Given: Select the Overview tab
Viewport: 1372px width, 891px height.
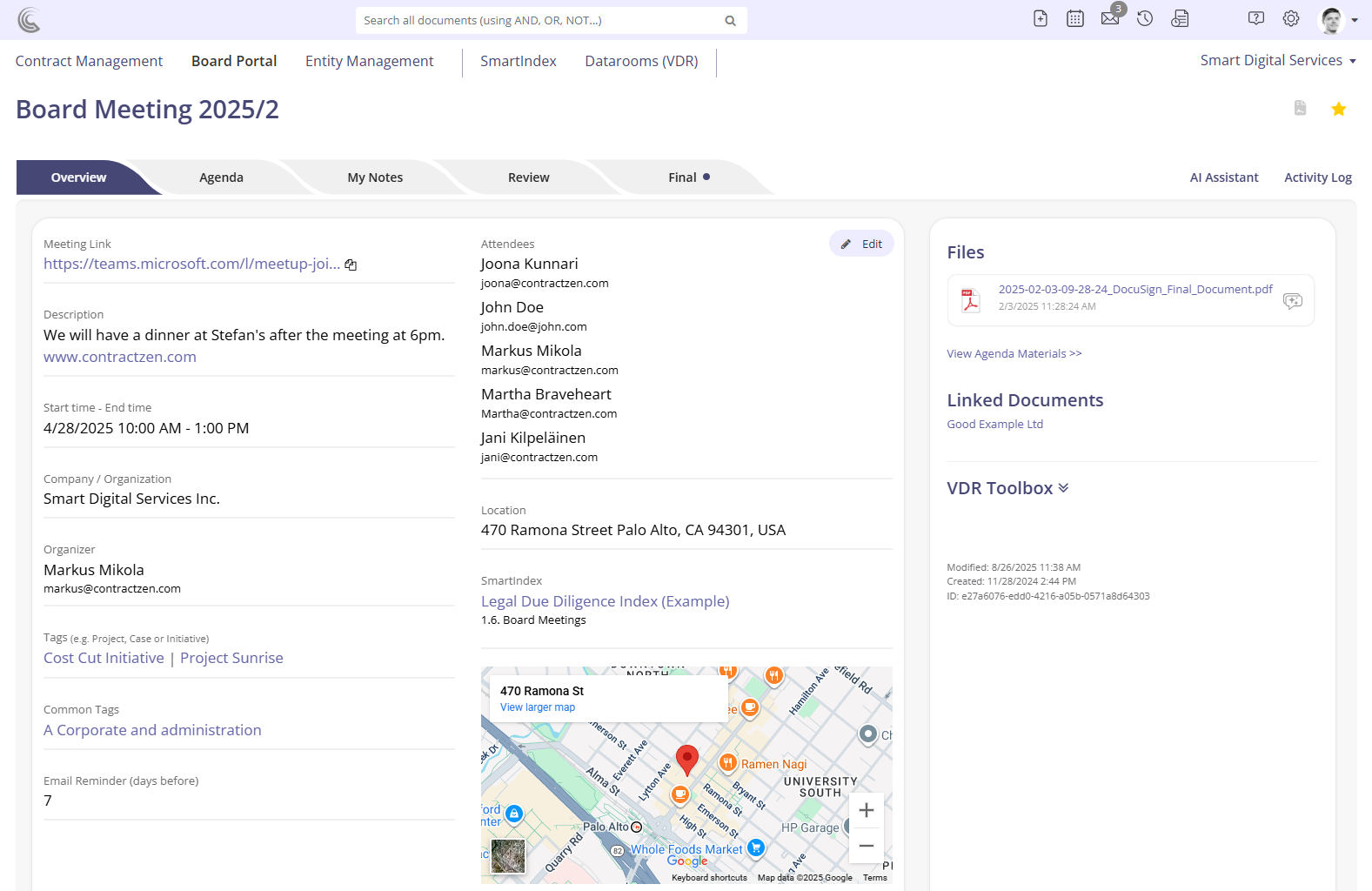Looking at the screenshot, I should pyautogui.click(x=79, y=178).
